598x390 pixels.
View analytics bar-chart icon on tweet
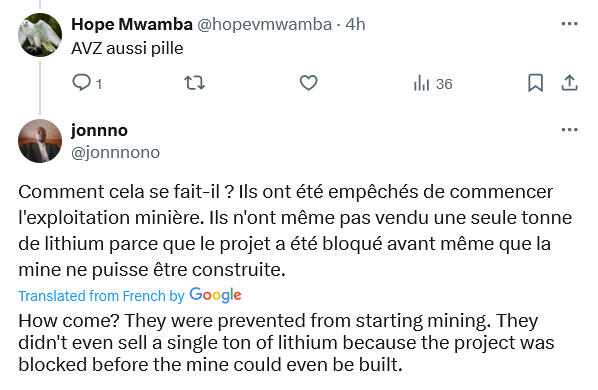click(x=421, y=83)
